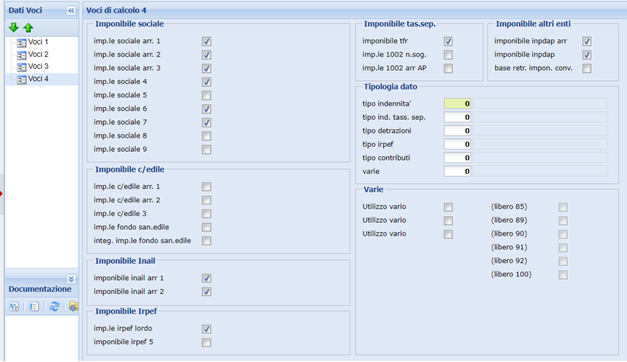627x362 pixels.
Task: Collapse the Dati Voci panel
Action: [x=71, y=10]
